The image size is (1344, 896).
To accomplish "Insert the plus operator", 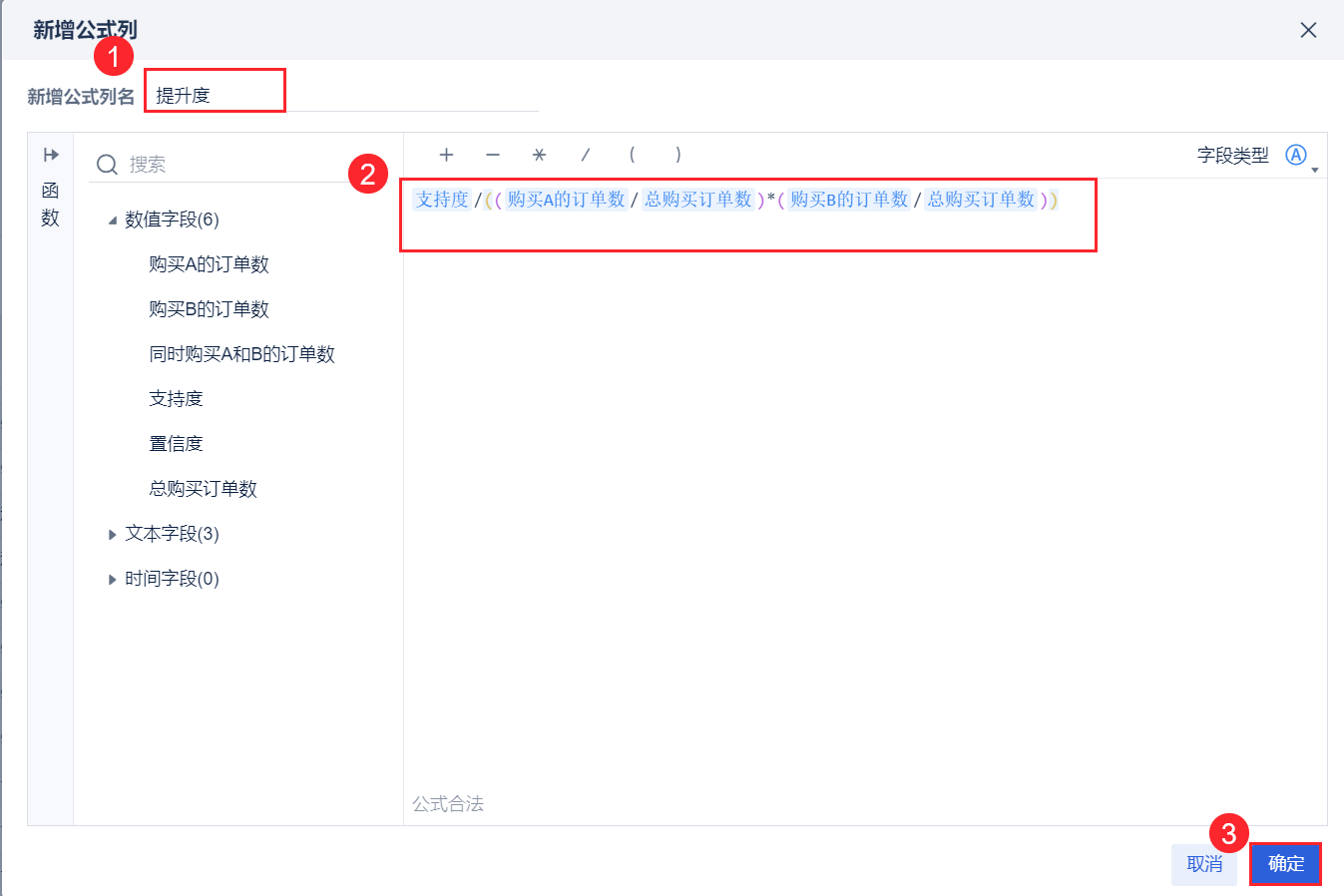I will tap(446, 155).
